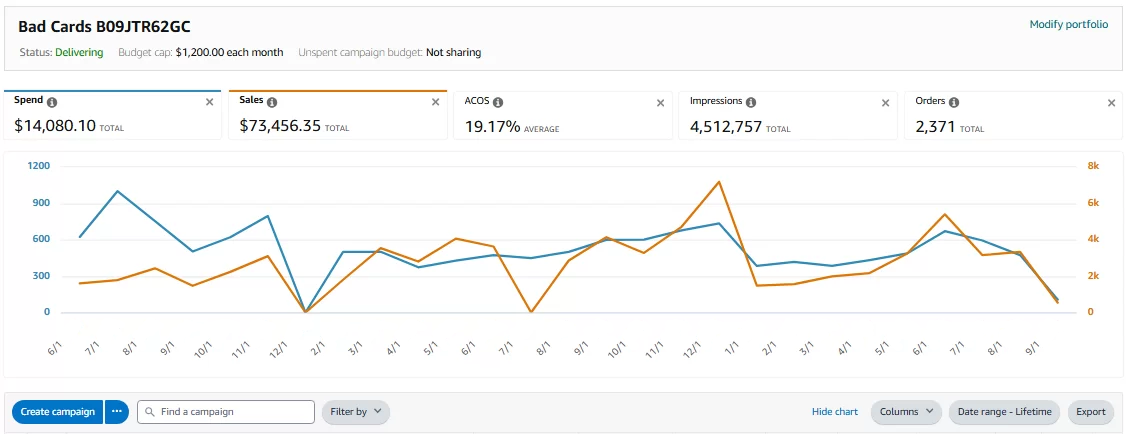Screen dimensions: 1126x434
Task: Open the three-dot menu beside Create campaign
Action: point(117,412)
